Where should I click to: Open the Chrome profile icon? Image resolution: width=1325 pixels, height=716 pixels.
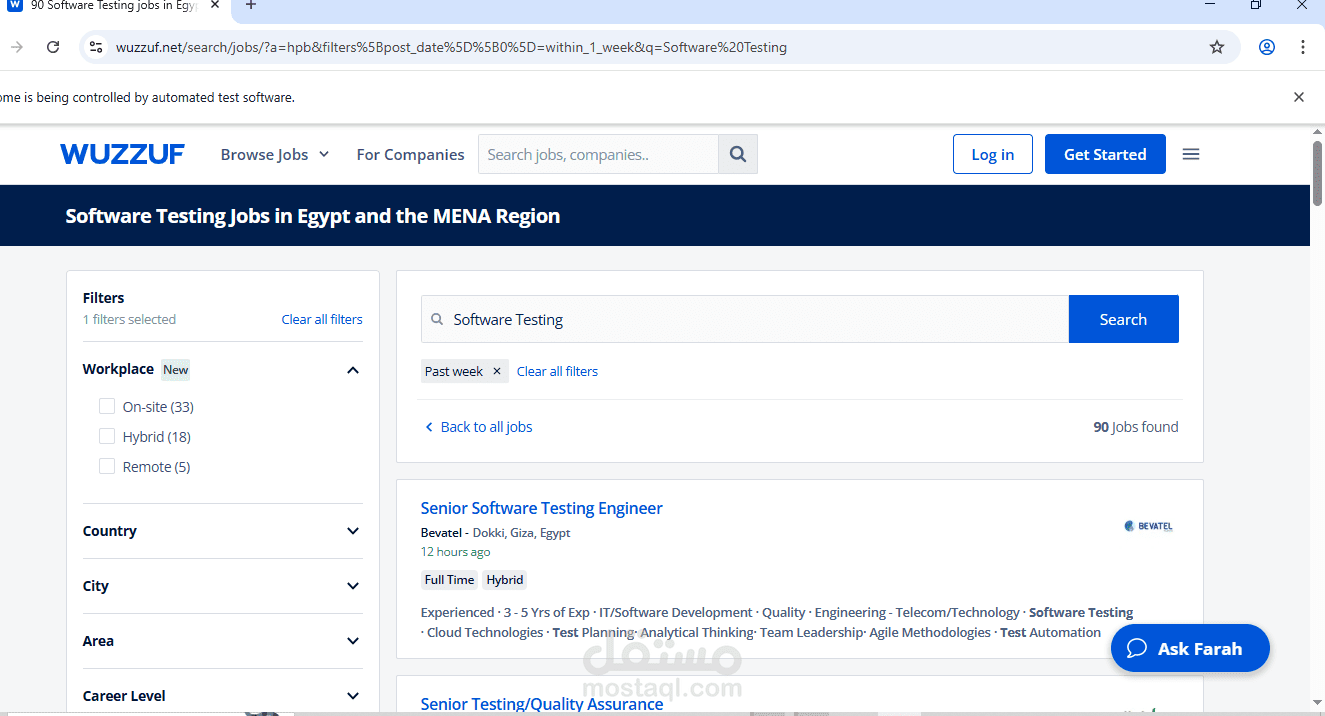(x=1267, y=47)
